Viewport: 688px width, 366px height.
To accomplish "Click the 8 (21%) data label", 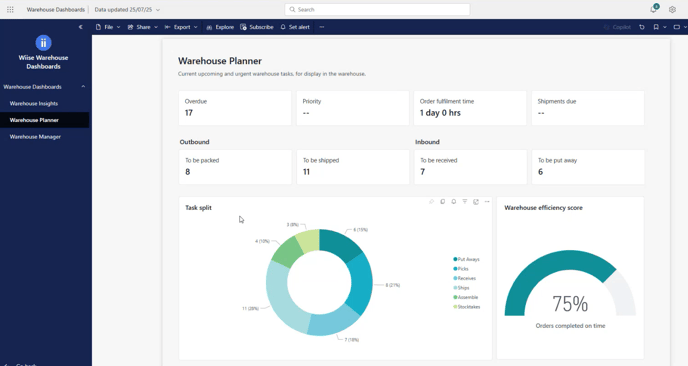I will click(x=392, y=285).
